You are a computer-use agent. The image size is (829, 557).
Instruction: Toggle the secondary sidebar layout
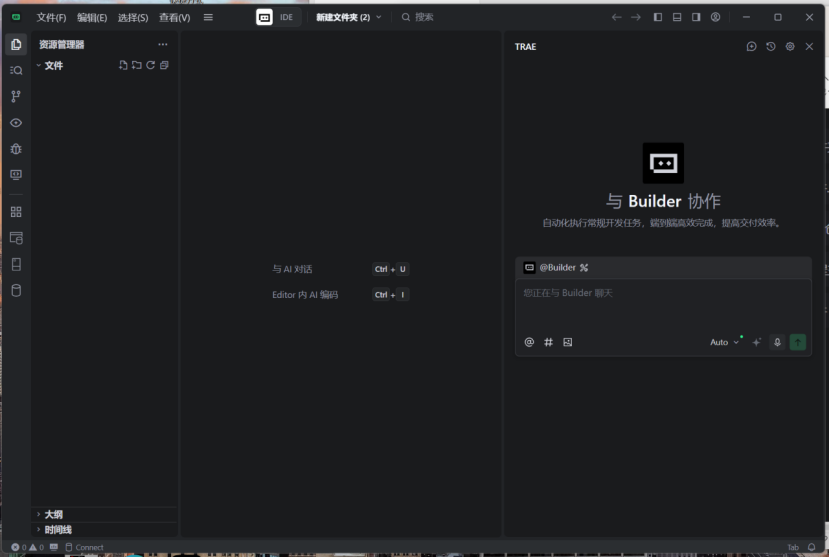click(696, 17)
